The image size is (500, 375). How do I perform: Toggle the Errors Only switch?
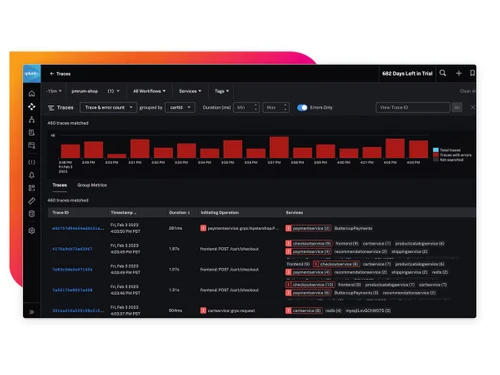click(x=302, y=108)
